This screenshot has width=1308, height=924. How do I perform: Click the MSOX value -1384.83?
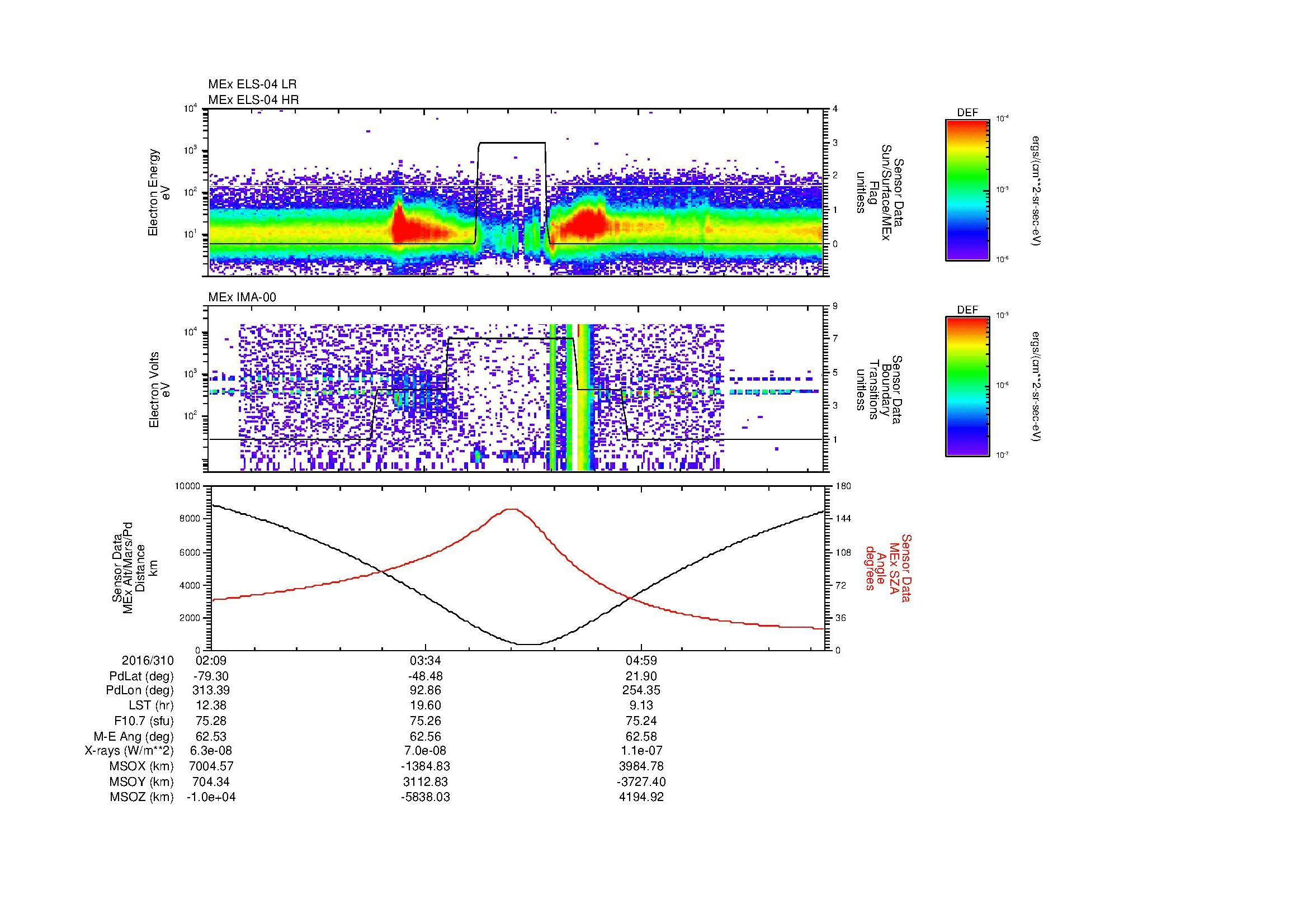click(426, 766)
